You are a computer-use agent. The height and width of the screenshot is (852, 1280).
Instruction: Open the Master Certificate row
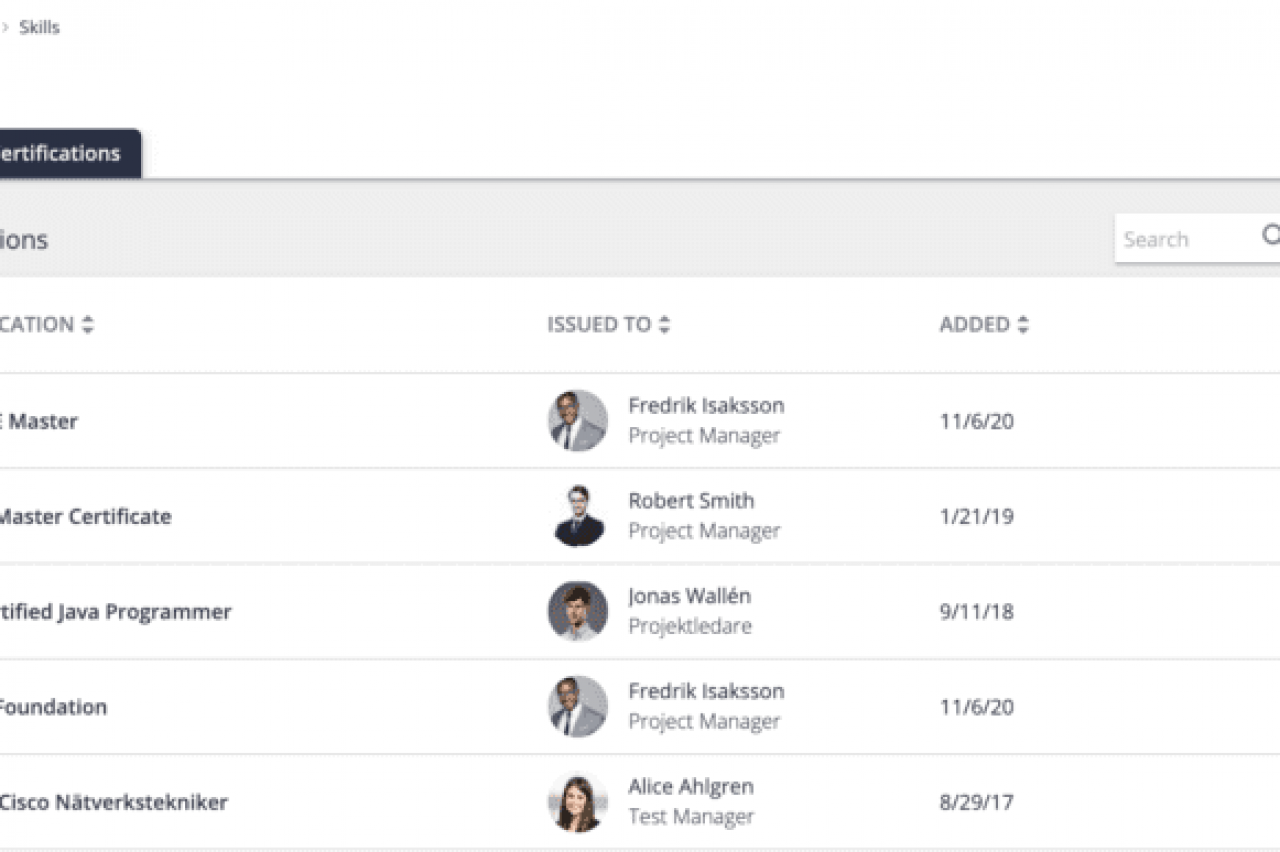coord(85,517)
